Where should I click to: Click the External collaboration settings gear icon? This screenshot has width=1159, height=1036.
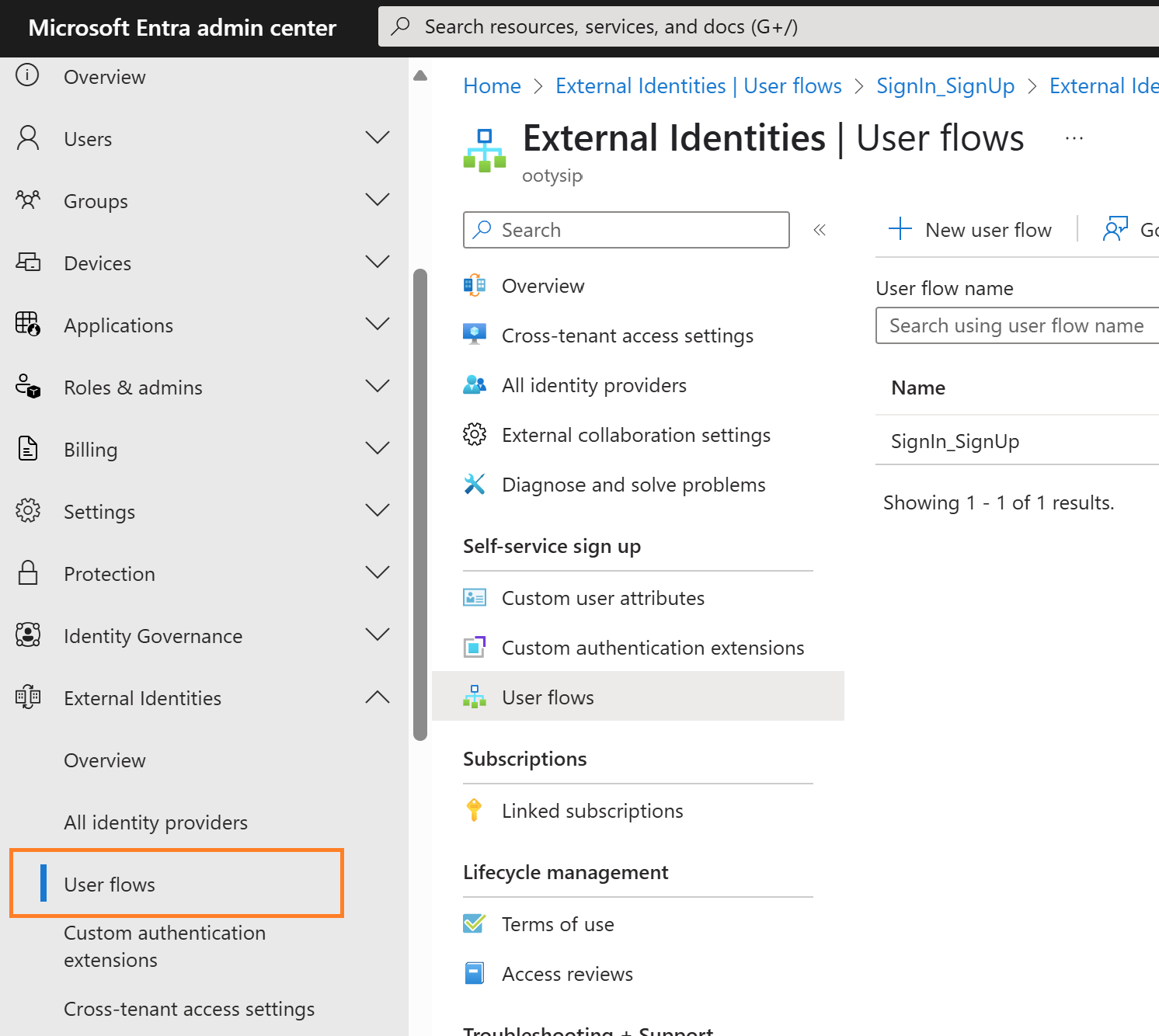tap(475, 434)
